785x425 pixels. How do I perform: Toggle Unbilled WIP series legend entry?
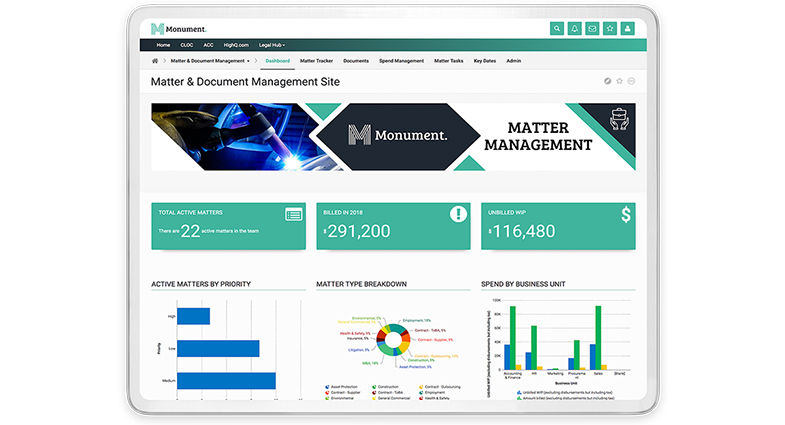pos(563,392)
